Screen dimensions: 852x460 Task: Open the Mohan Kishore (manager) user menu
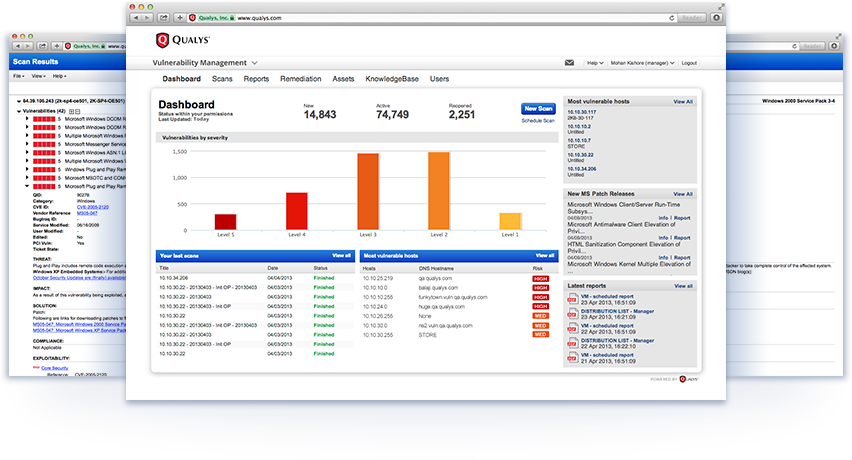[x=642, y=63]
